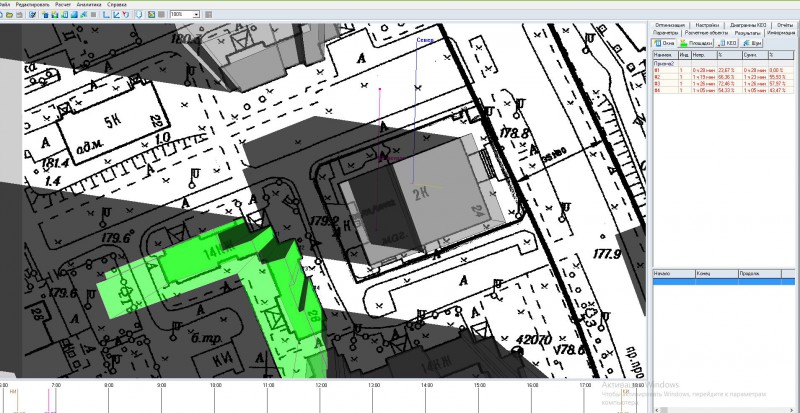The width and height of the screenshot is (800, 413).
Task: Open the 100% zoom dropdown
Action: click(196, 14)
